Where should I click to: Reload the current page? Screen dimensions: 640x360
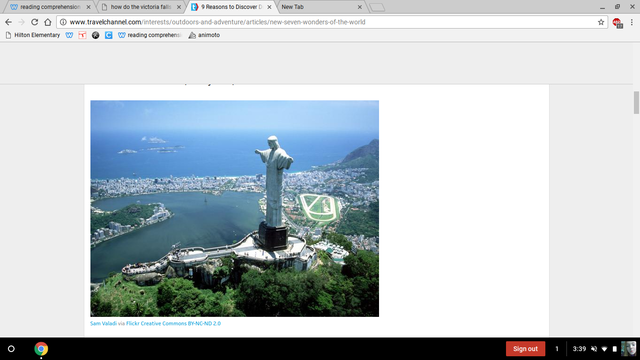pyautogui.click(x=35, y=22)
